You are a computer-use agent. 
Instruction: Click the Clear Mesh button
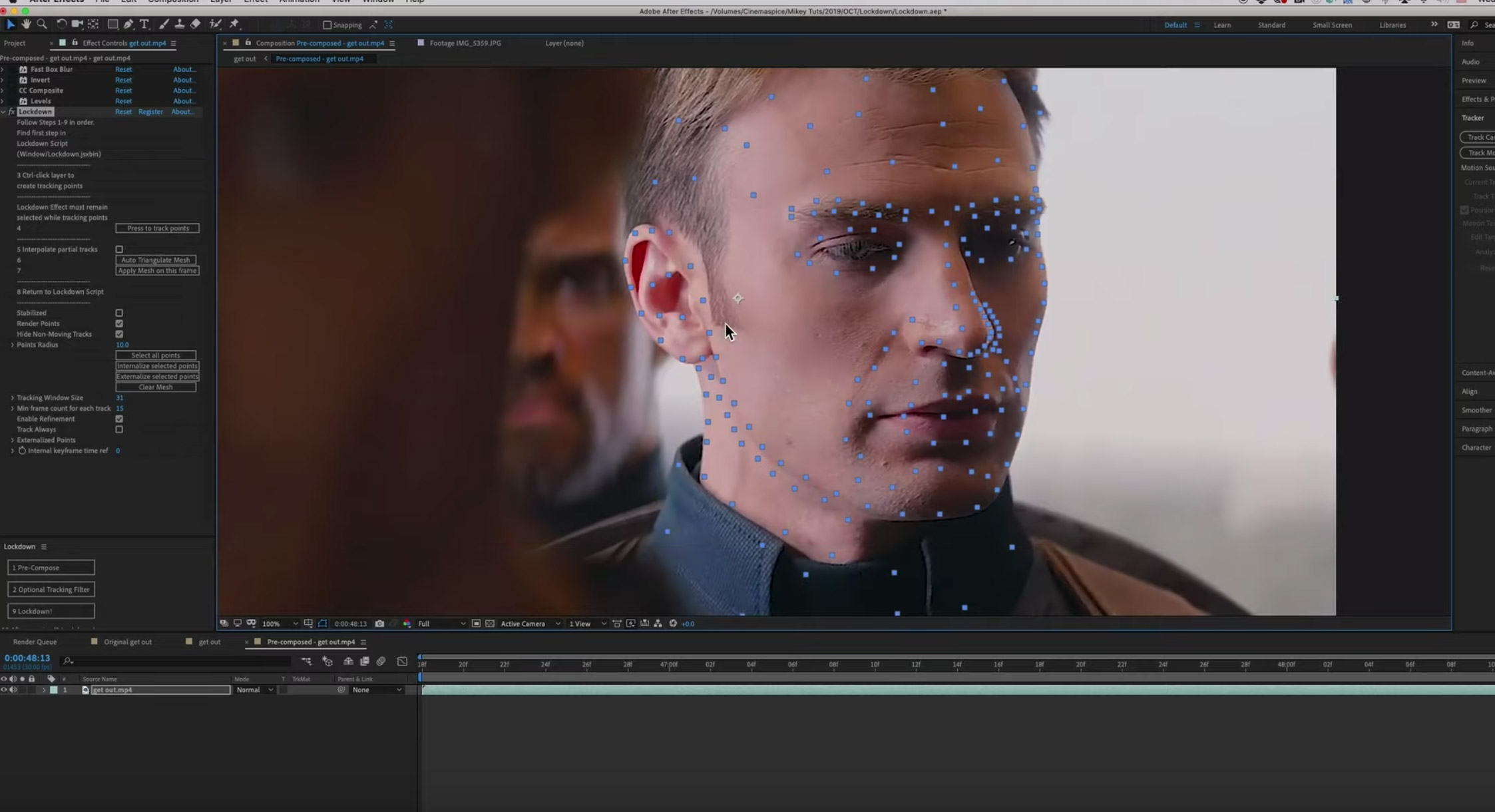tap(156, 387)
